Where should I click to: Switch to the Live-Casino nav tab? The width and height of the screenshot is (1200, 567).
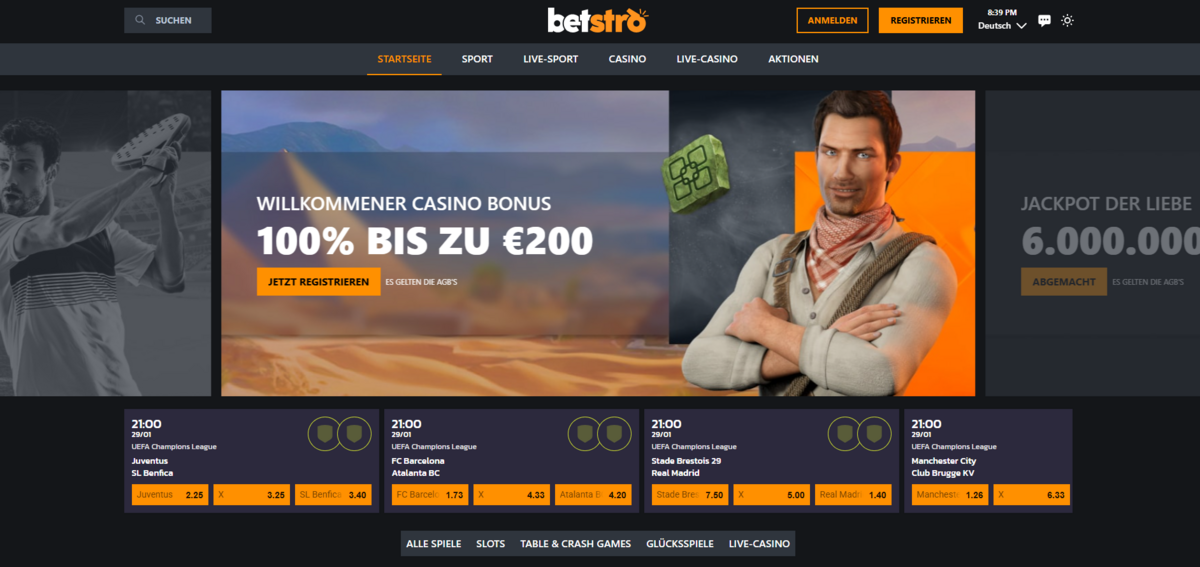click(x=706, y=59)
